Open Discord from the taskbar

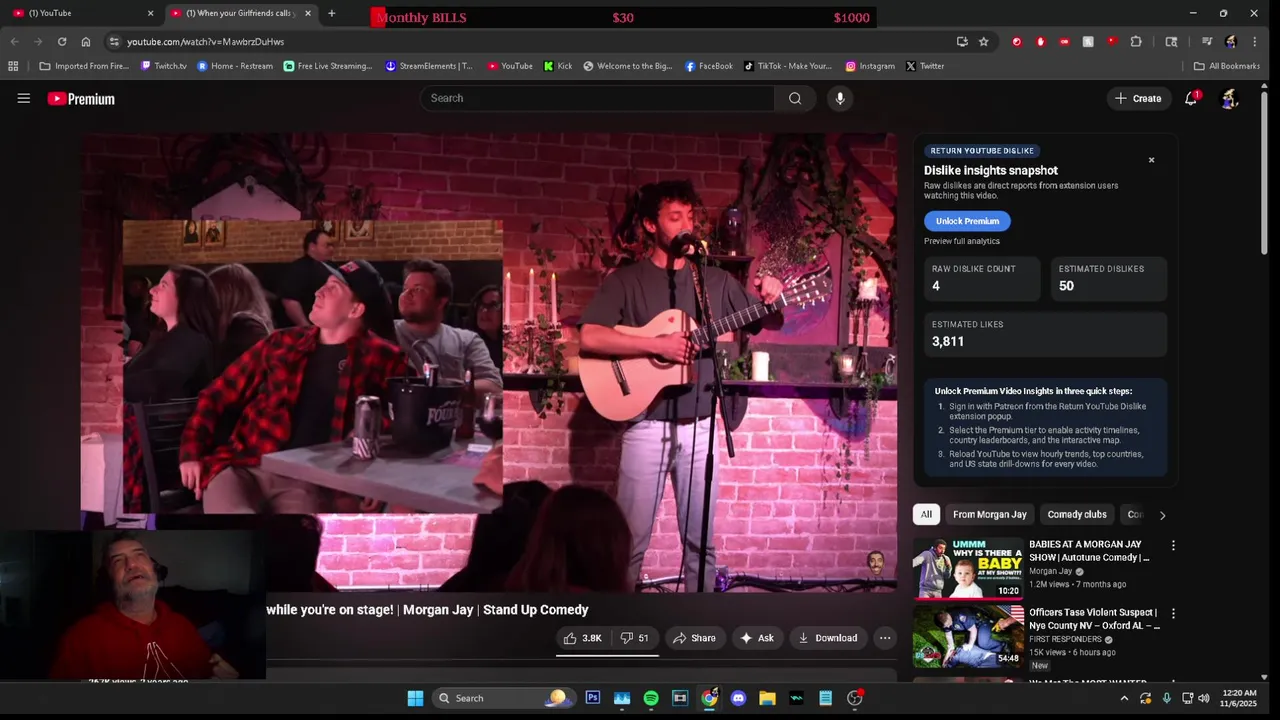point(738,698)
